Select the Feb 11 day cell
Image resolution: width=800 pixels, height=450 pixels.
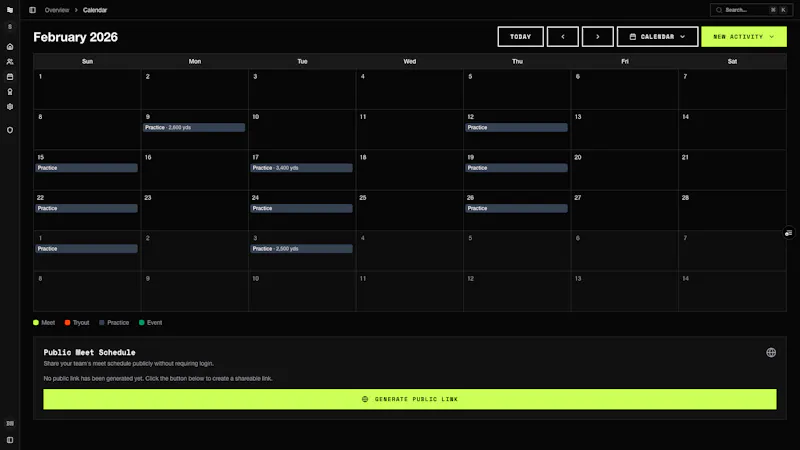pyautogui.click(x=410, y=130)
